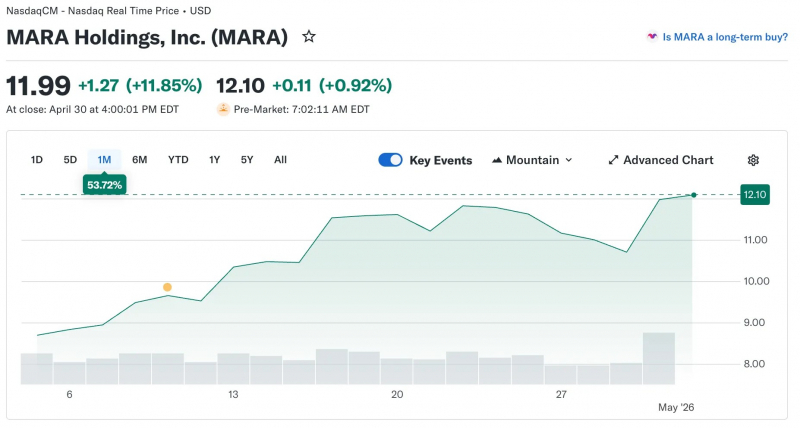Screen dimensions: 800x428
Task: Click the 8.00 y-axis label
Action: (x=754, y=364)
